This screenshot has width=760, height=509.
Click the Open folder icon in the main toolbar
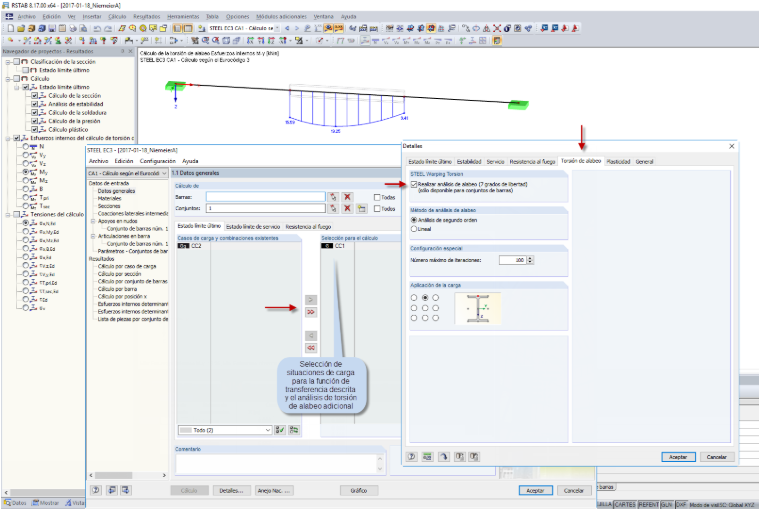(21, 29)
